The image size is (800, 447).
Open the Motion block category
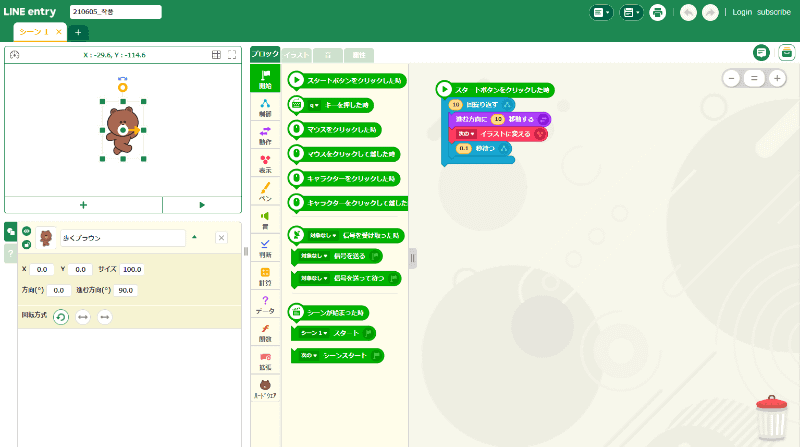[265, 135]
